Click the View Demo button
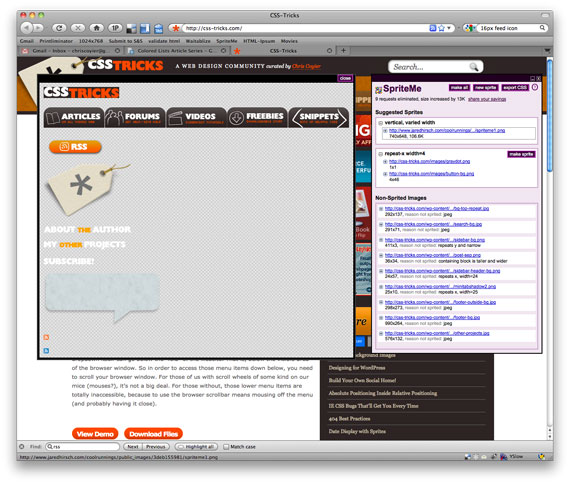This screenshot has height=484, width=570. click(95, 434)
